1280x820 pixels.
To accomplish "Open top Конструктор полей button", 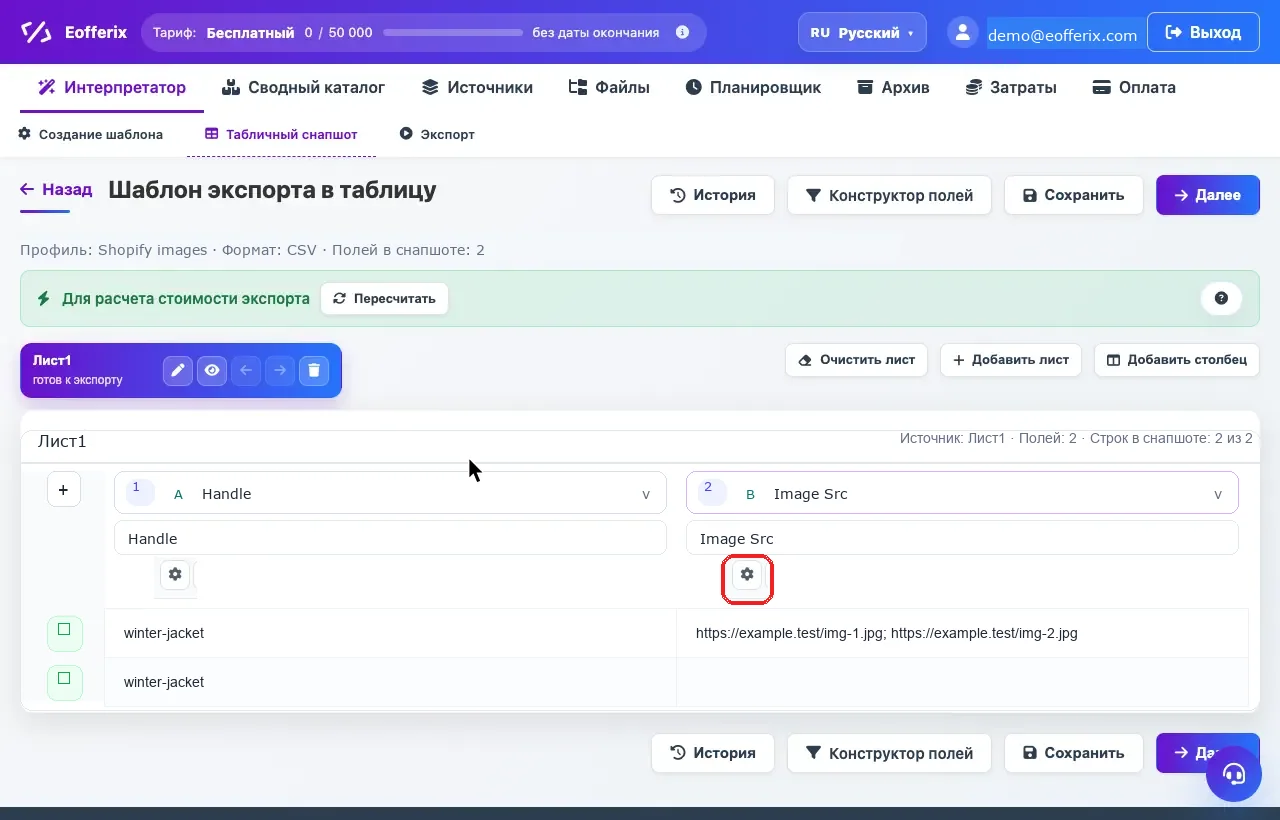I will (889, 195).
